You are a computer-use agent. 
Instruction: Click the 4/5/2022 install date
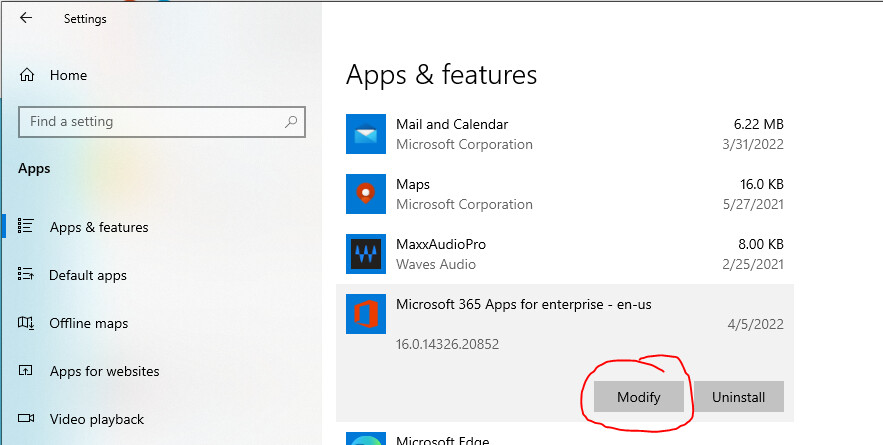point(757,324)
